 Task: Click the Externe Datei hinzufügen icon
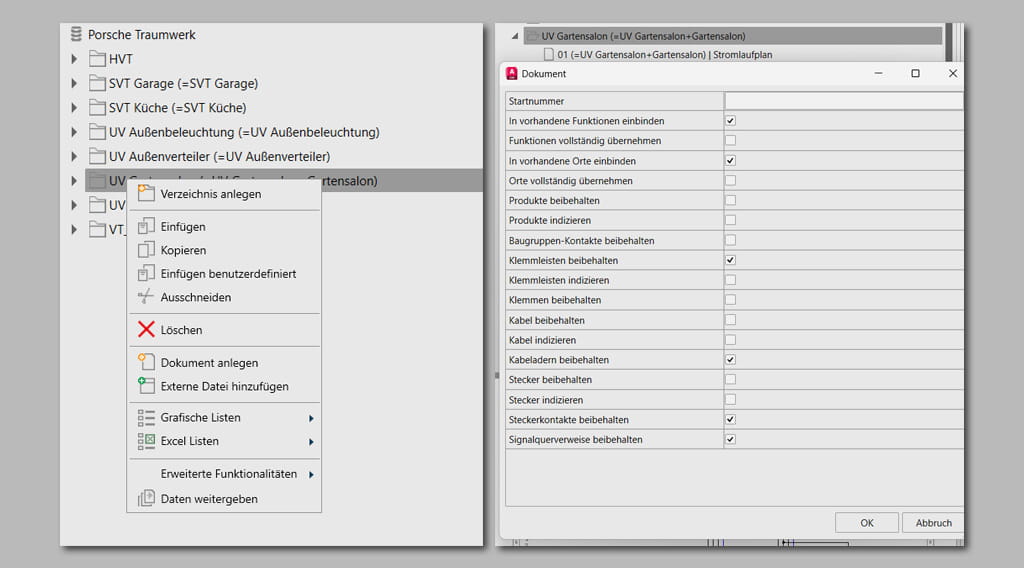(146, 386)
